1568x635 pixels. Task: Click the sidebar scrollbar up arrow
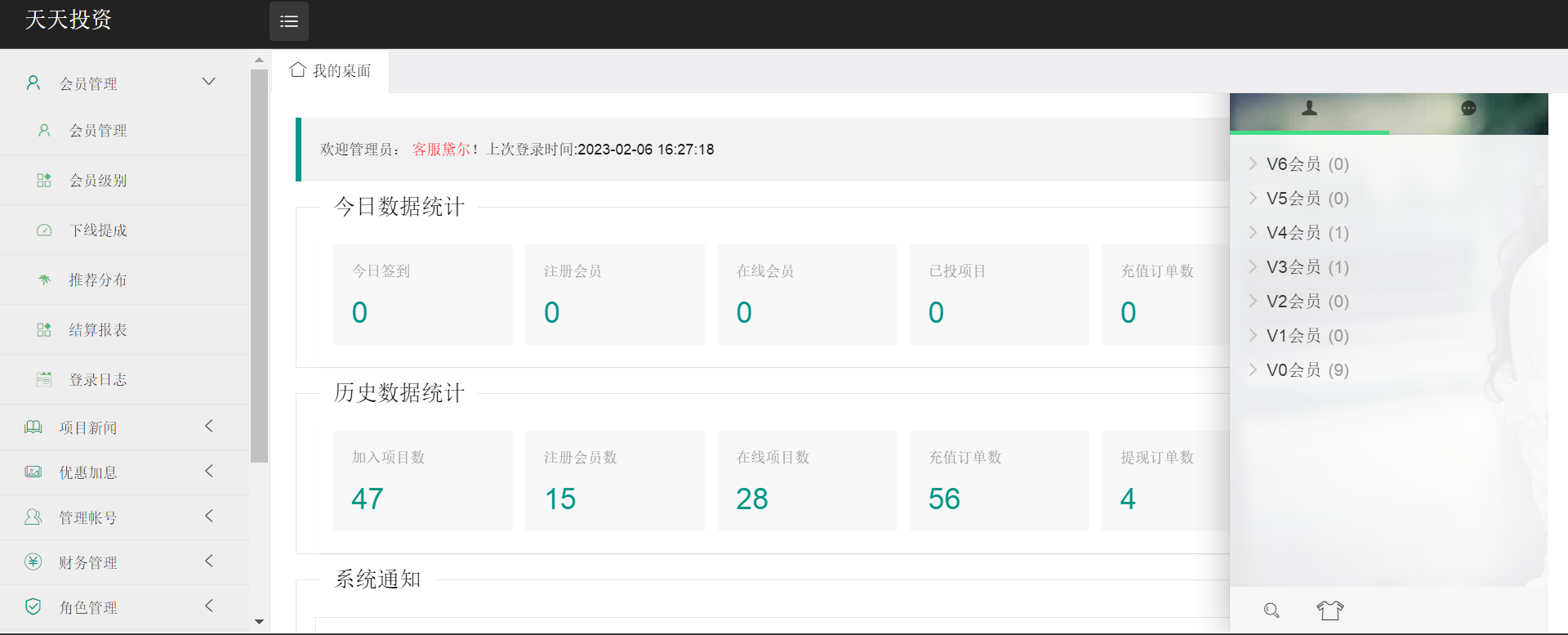pos(259,60)
